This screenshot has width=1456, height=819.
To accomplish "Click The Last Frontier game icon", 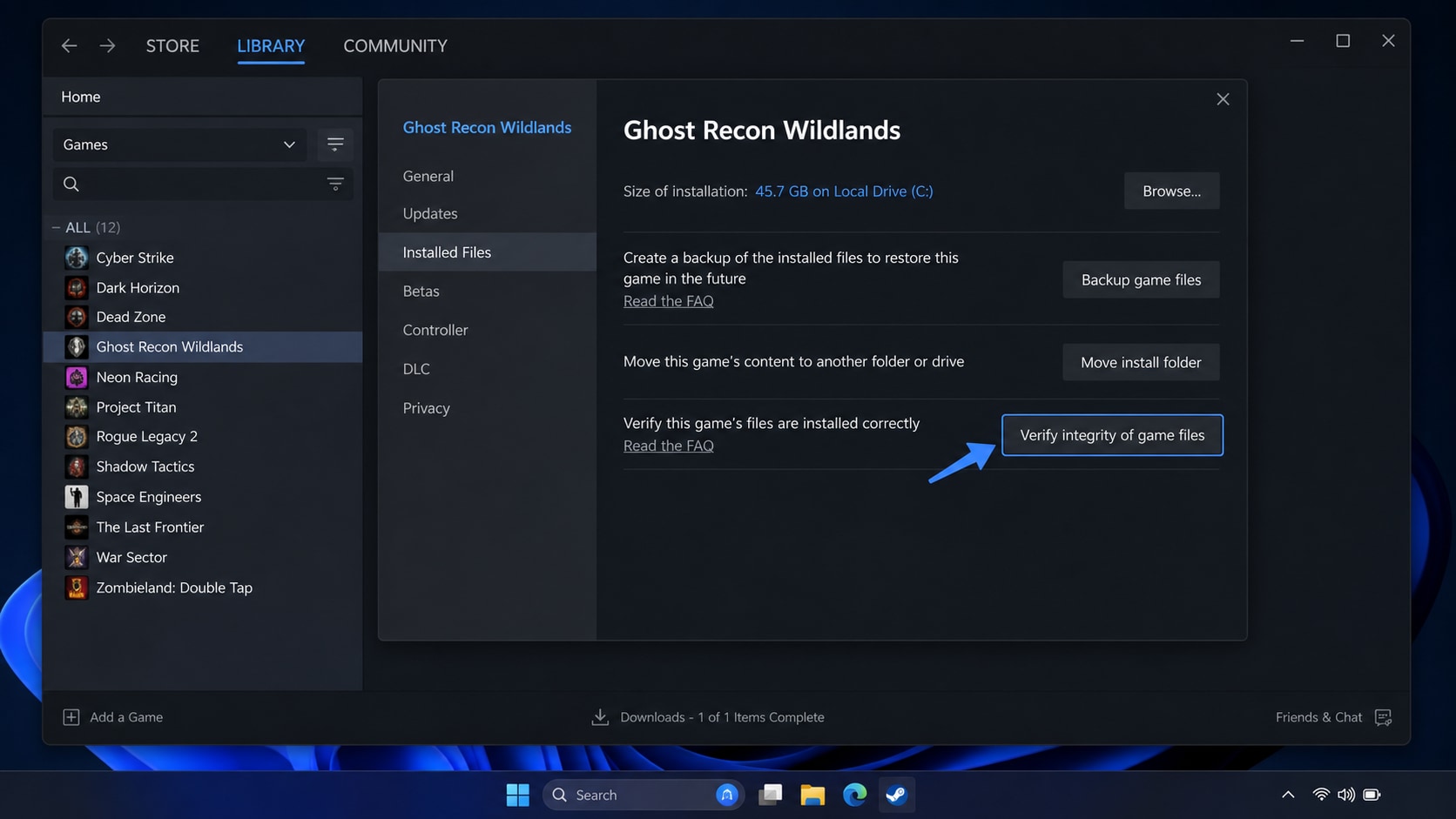I will click(77, 527).
